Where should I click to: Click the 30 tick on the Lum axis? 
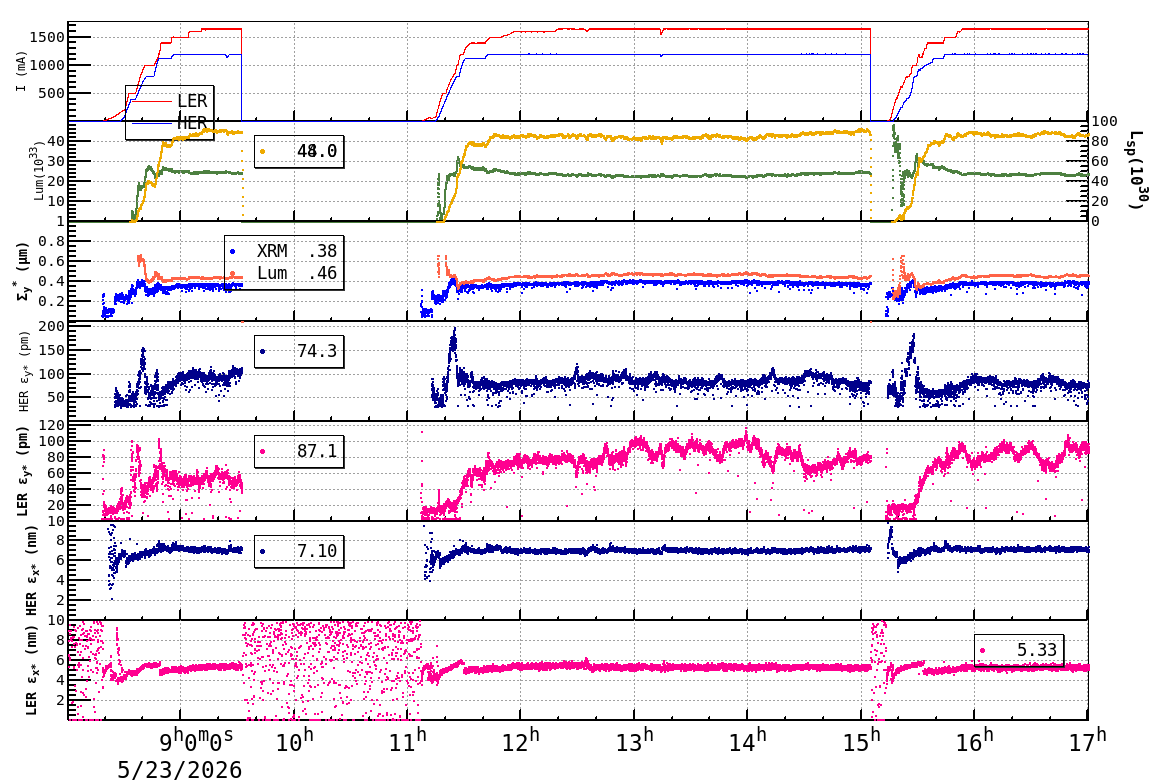[x=56, y=161]
